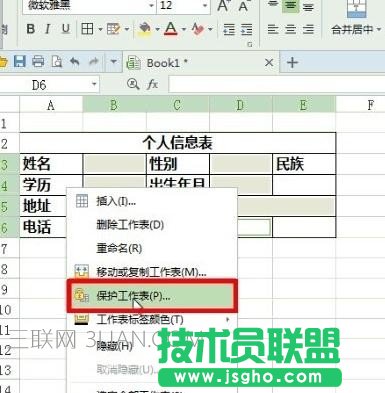Add new document tab

pyautogui.click(x=292, y=63)
